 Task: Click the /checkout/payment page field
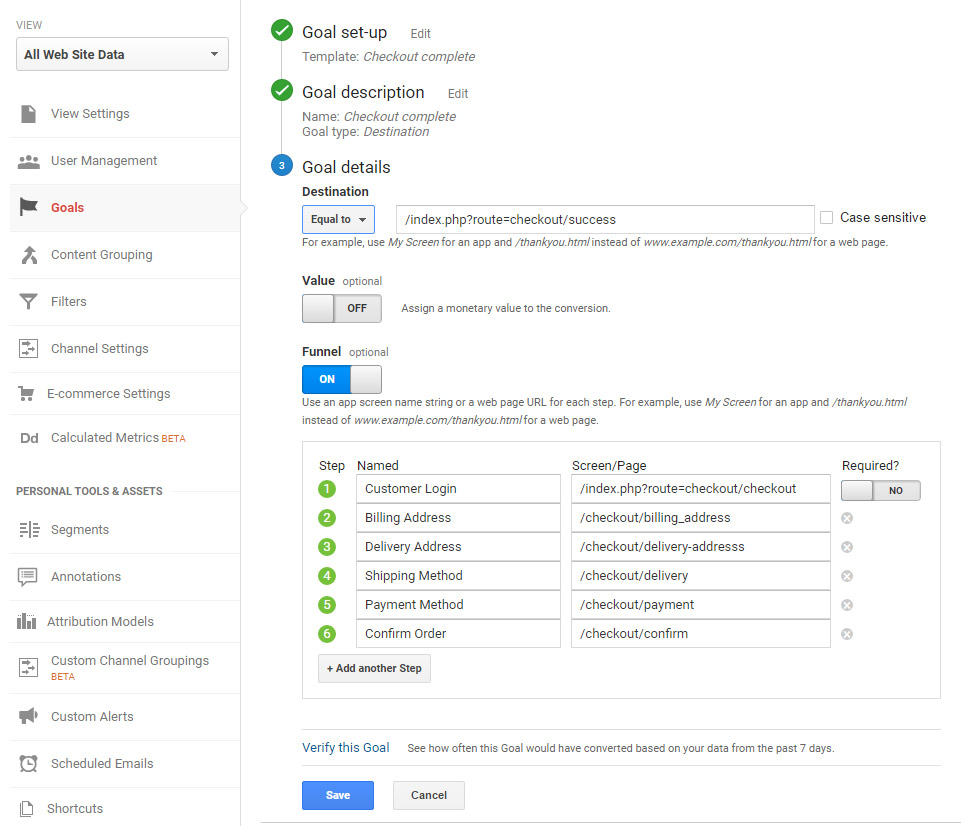[x=701, y=605]
